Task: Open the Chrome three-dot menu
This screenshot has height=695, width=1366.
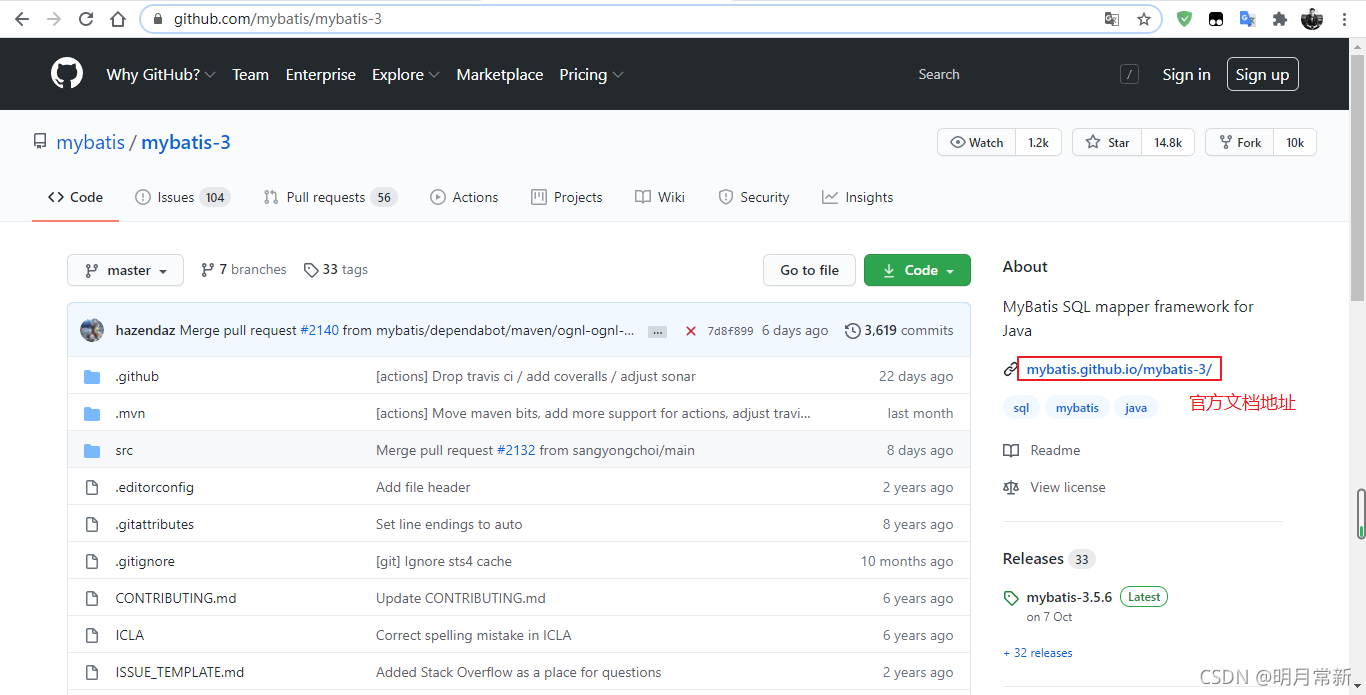Action: pyautogui.click(x=1345, y=19)
